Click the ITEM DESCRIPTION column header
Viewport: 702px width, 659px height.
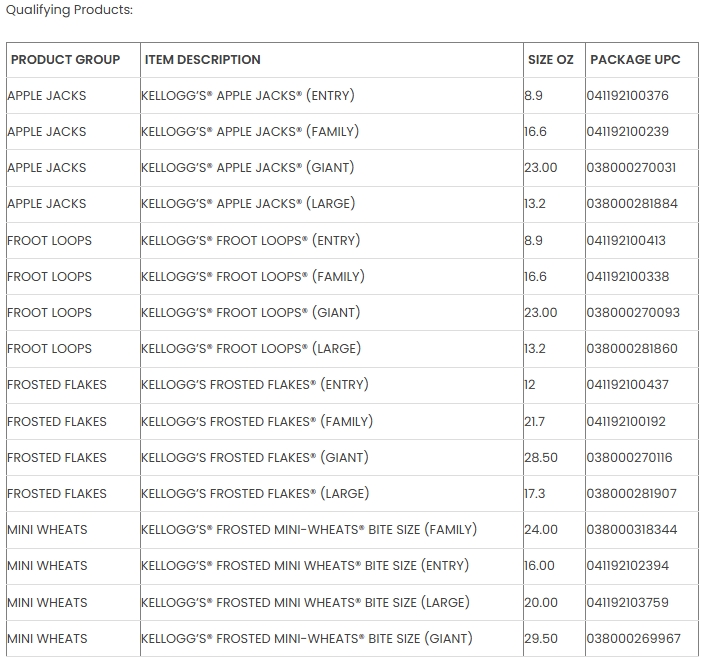[x=203, y=60]
